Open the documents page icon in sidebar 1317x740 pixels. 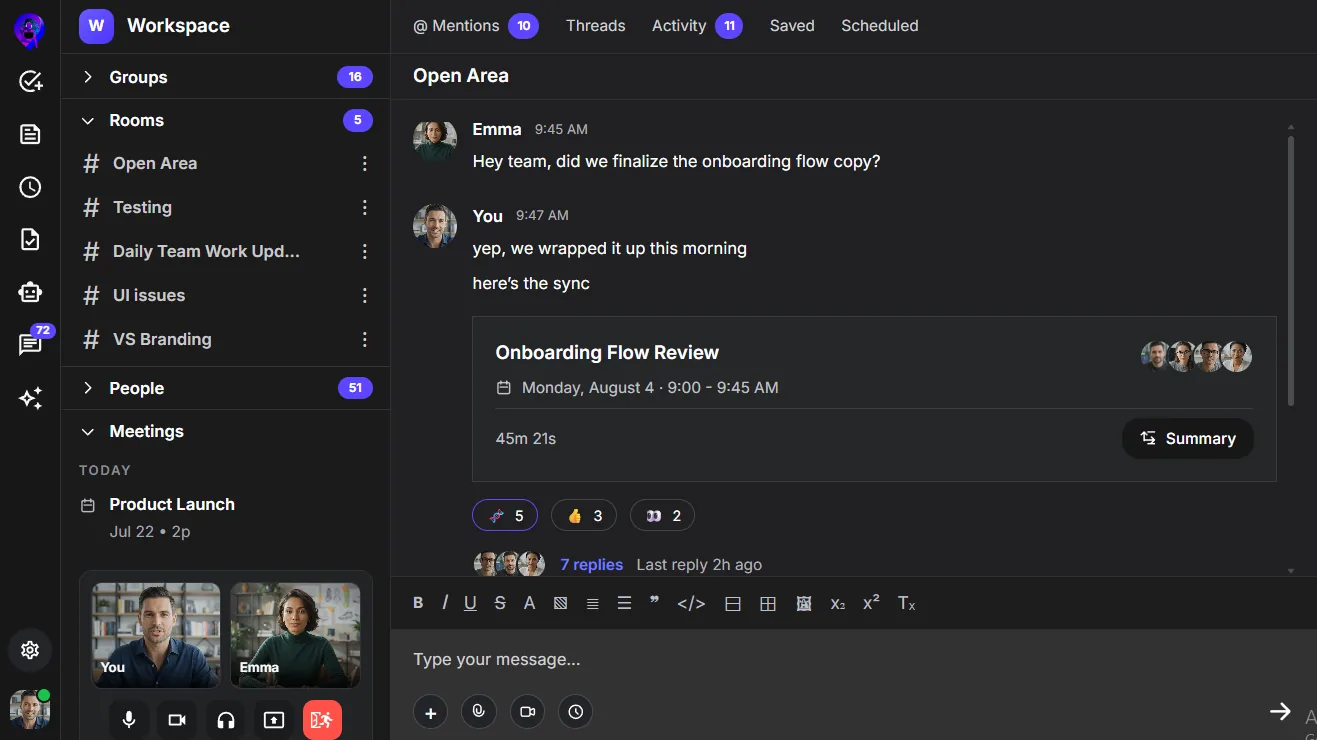point(30,134)
